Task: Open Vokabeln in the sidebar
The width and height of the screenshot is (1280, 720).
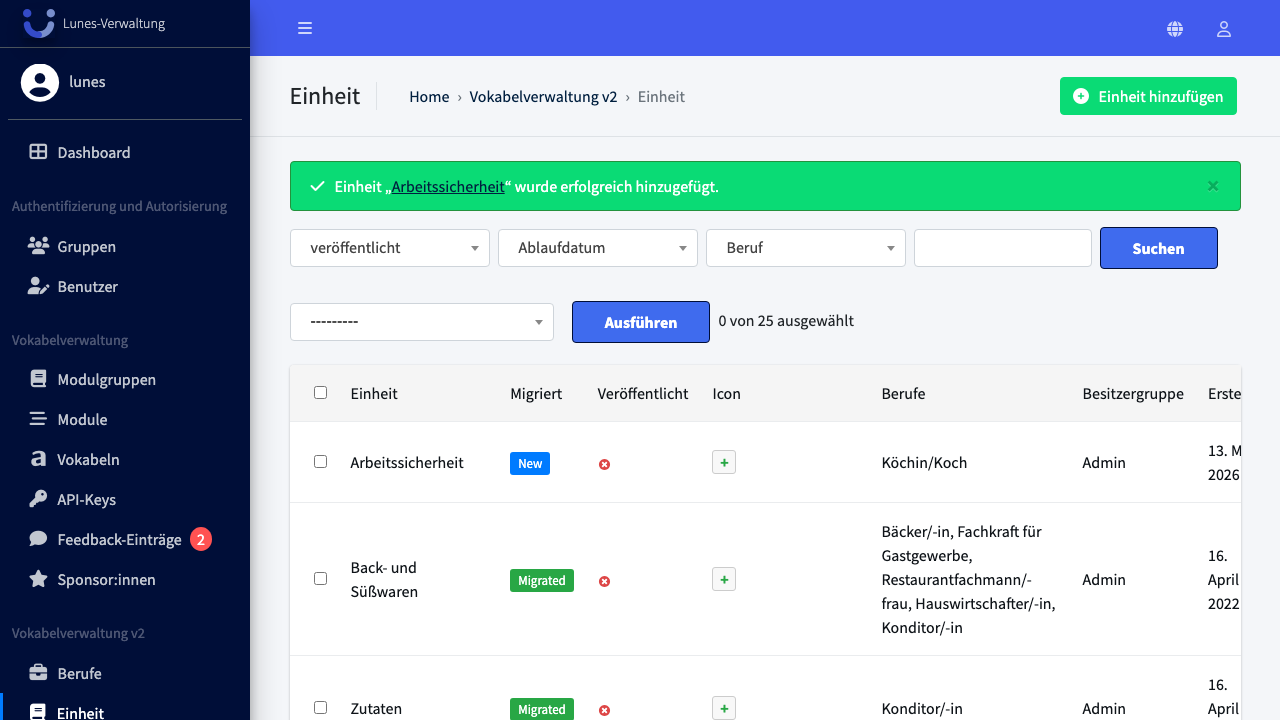Action: (x=125, y=459)
